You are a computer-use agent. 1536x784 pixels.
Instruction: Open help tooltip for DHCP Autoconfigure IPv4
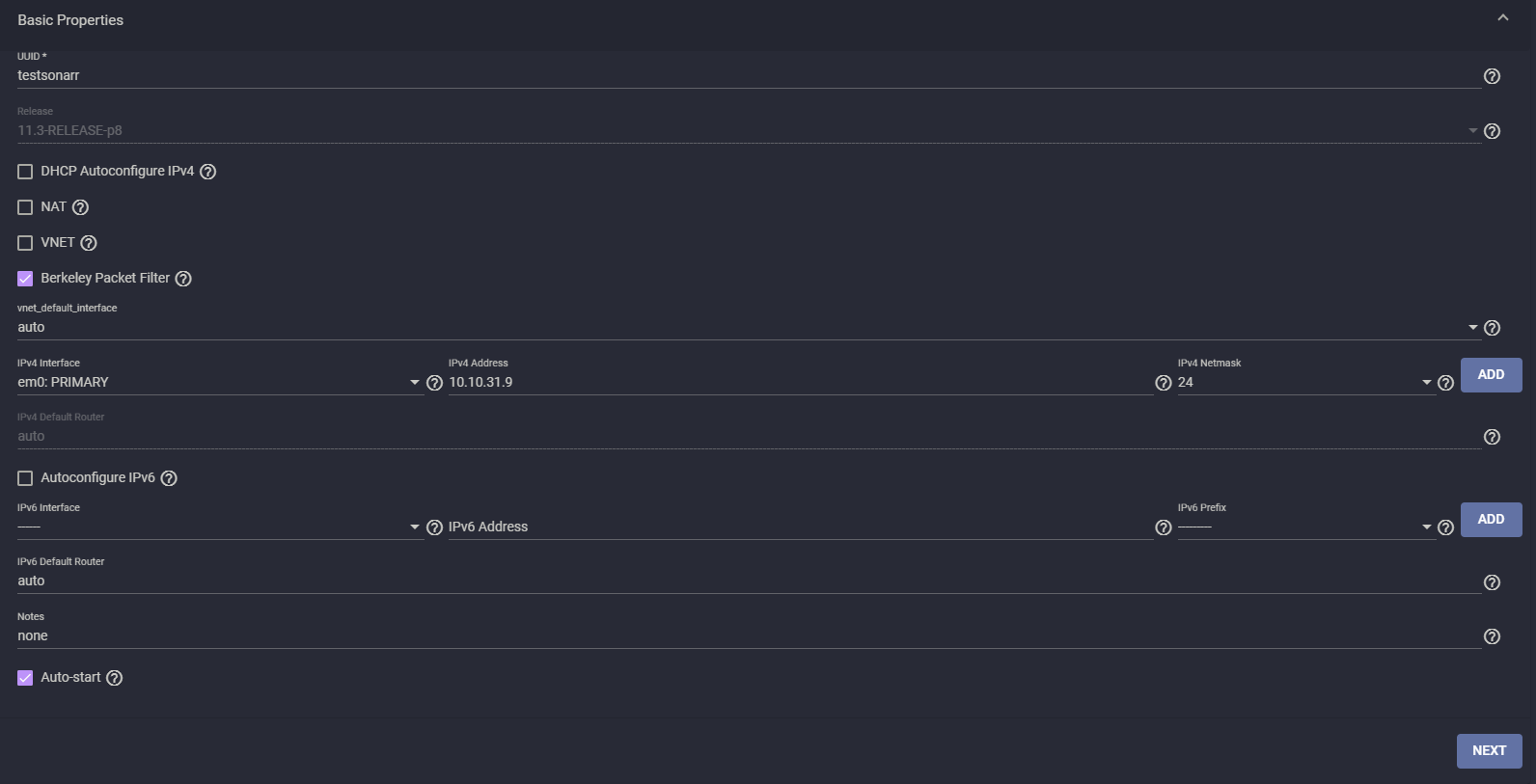207,172
